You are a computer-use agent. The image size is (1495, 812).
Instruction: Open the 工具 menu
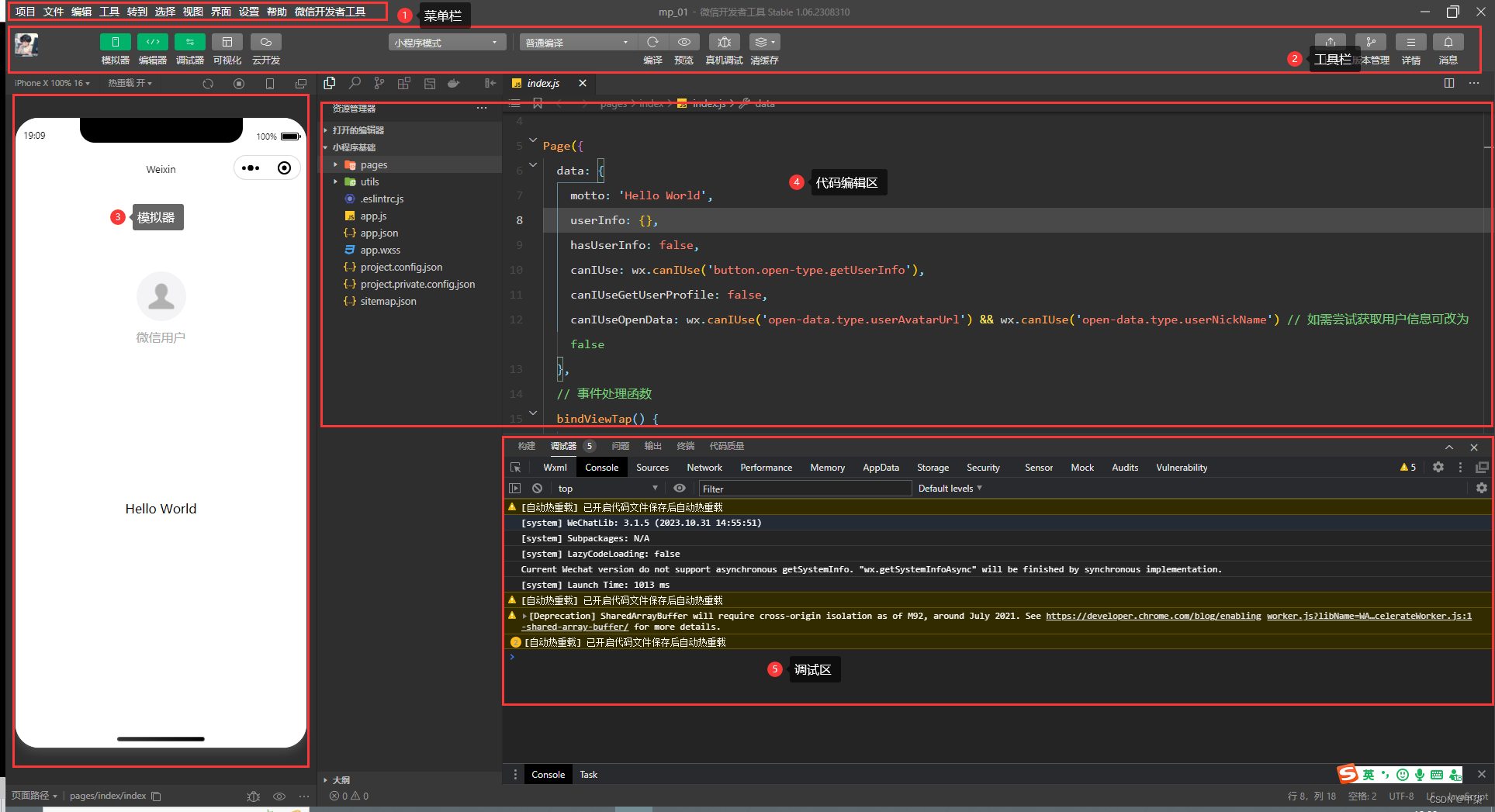pyautogui.click(x=109, y=12)
